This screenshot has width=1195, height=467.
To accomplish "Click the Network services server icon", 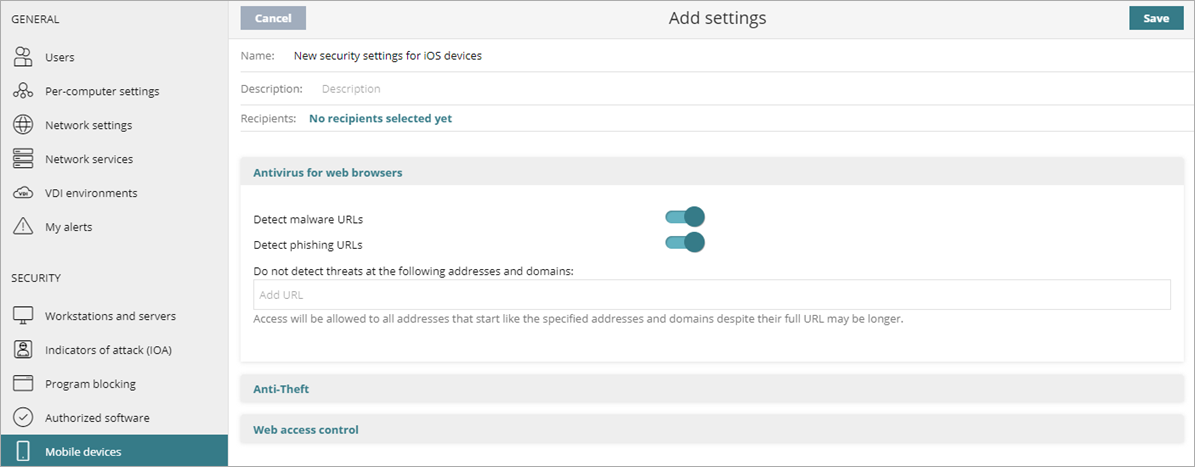I will coord(23,159).
